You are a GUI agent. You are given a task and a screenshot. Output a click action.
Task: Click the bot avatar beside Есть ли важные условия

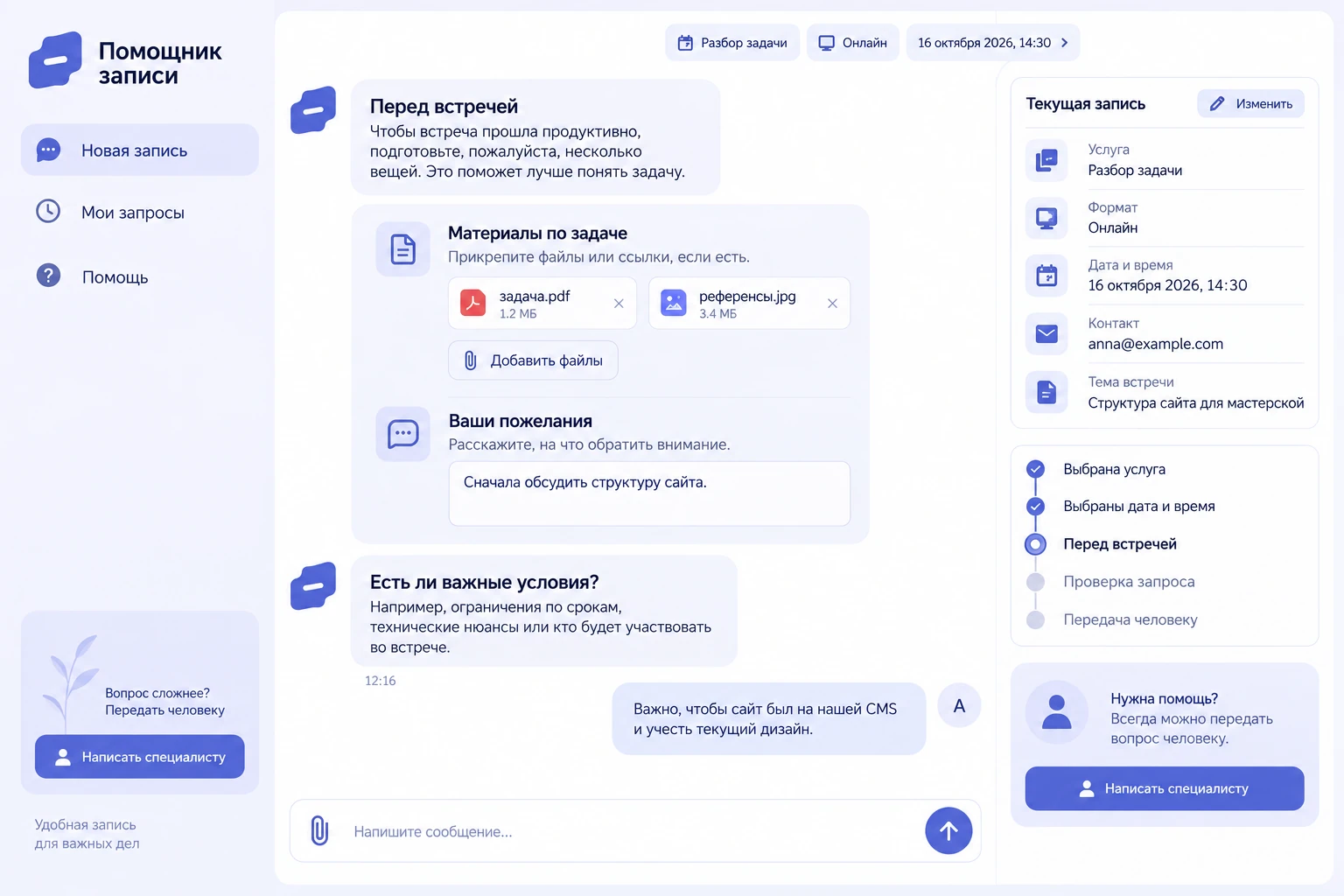pos(313,586)
